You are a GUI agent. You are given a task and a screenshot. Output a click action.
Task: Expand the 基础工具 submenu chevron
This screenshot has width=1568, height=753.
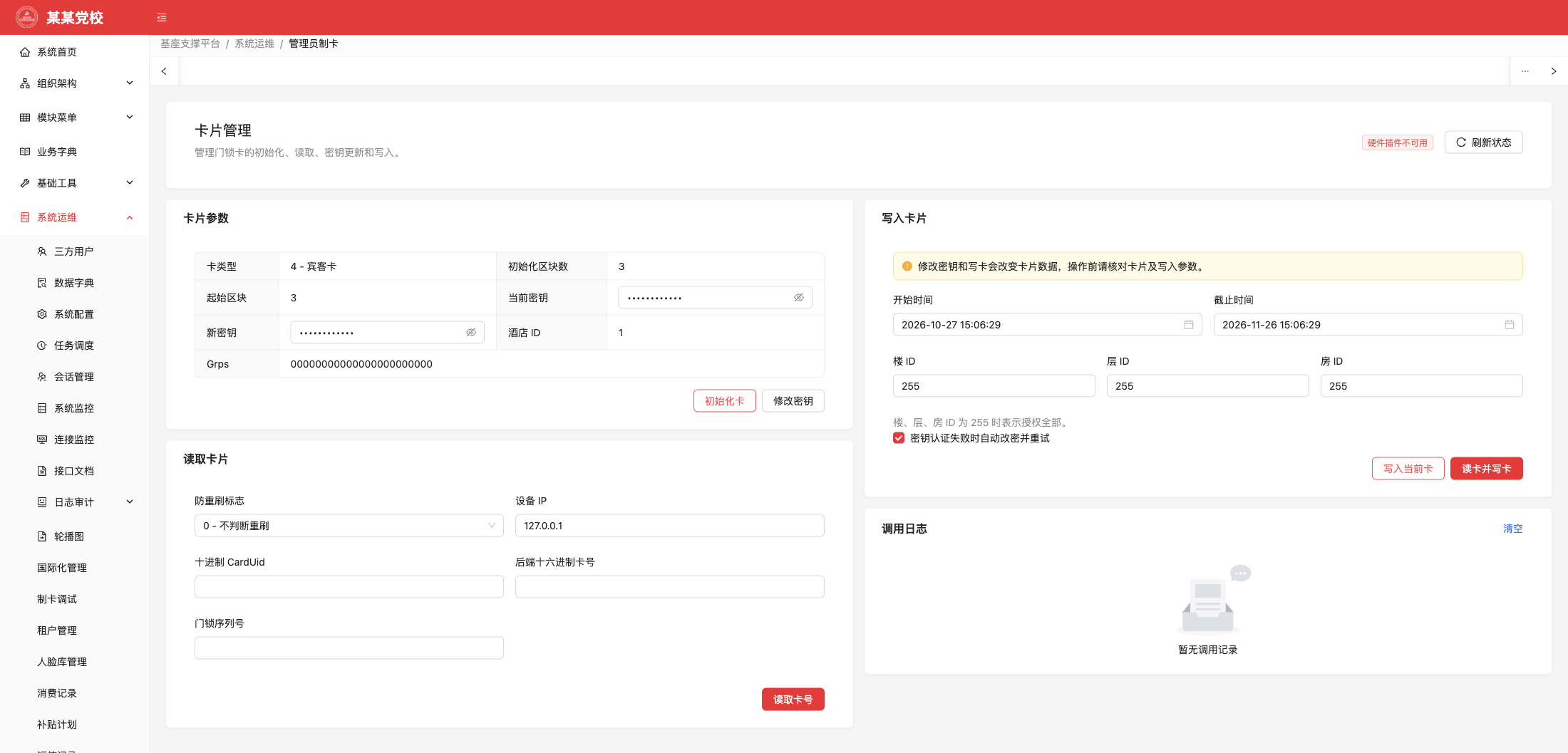click(130, 183)
